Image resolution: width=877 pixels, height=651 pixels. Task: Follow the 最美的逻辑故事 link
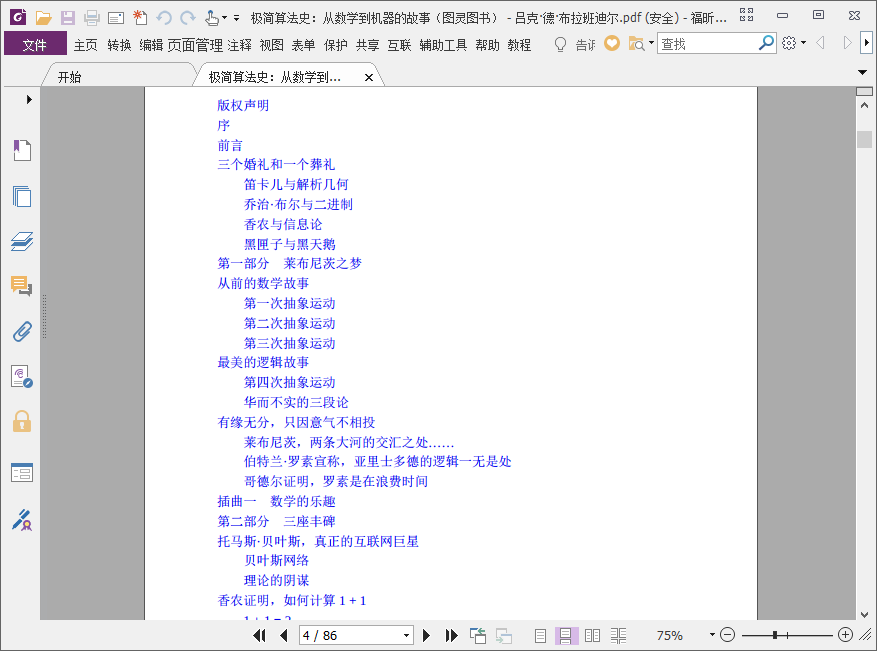point(263,362)
